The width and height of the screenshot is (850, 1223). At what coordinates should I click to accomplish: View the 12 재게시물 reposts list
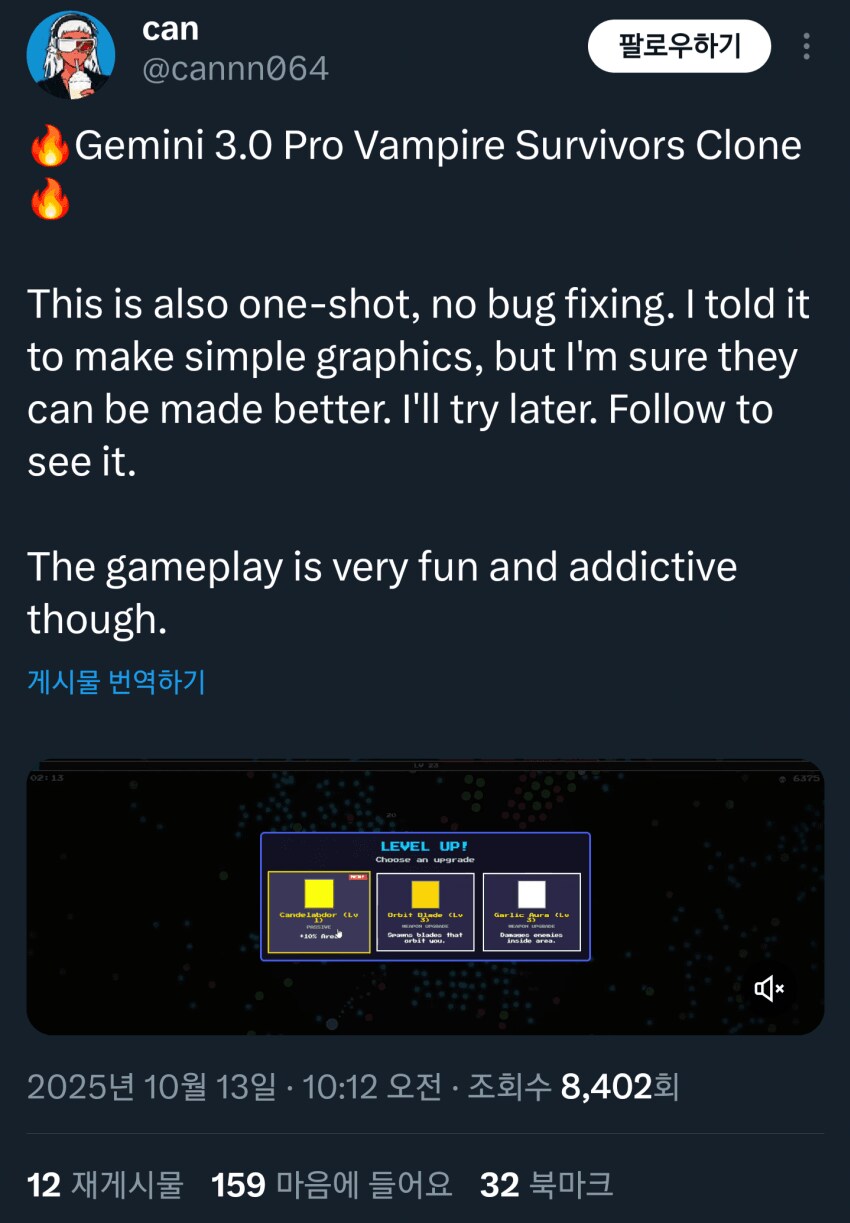pos(105,1185)
